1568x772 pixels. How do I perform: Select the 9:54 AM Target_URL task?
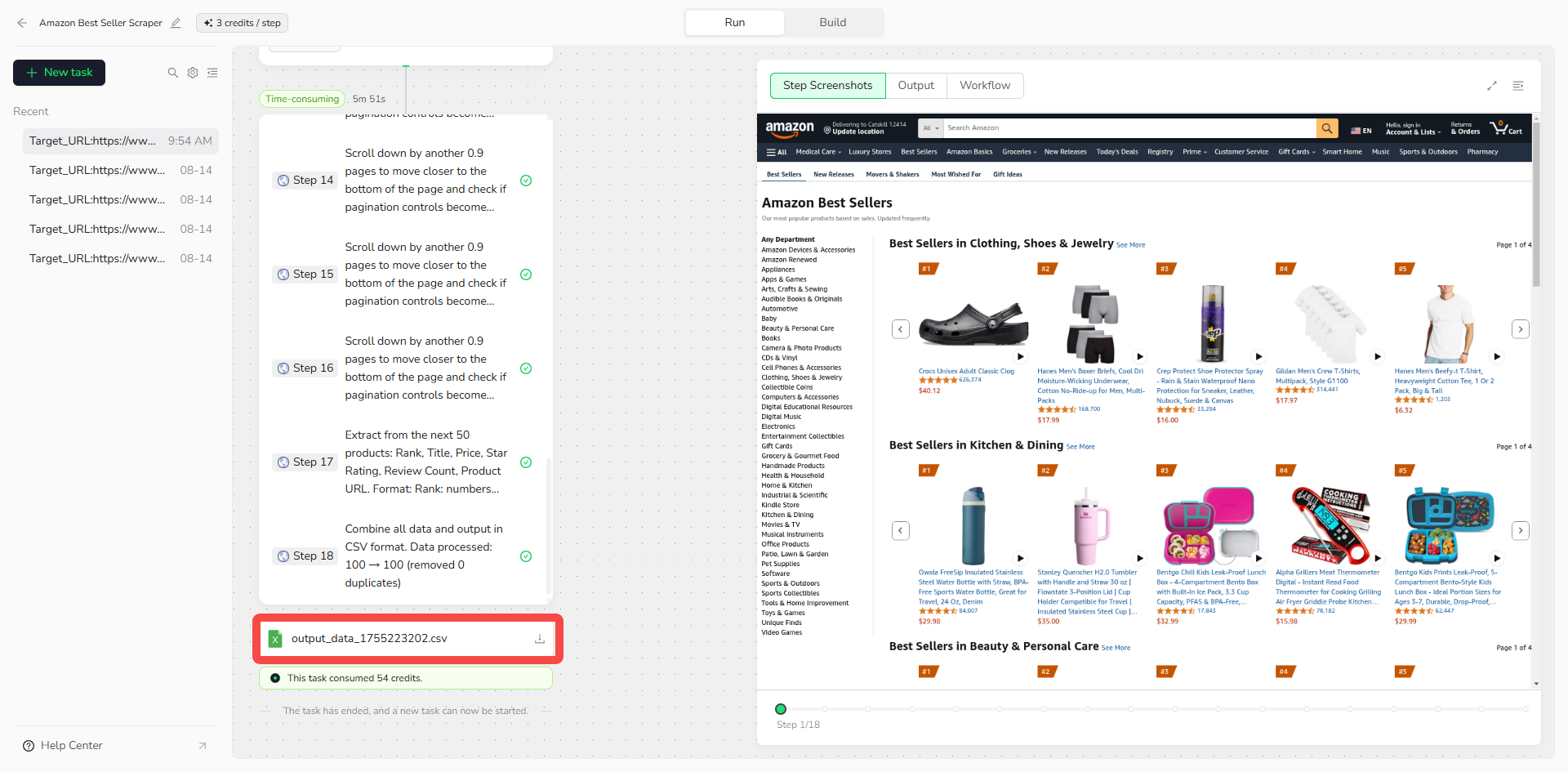pos(120,141)
